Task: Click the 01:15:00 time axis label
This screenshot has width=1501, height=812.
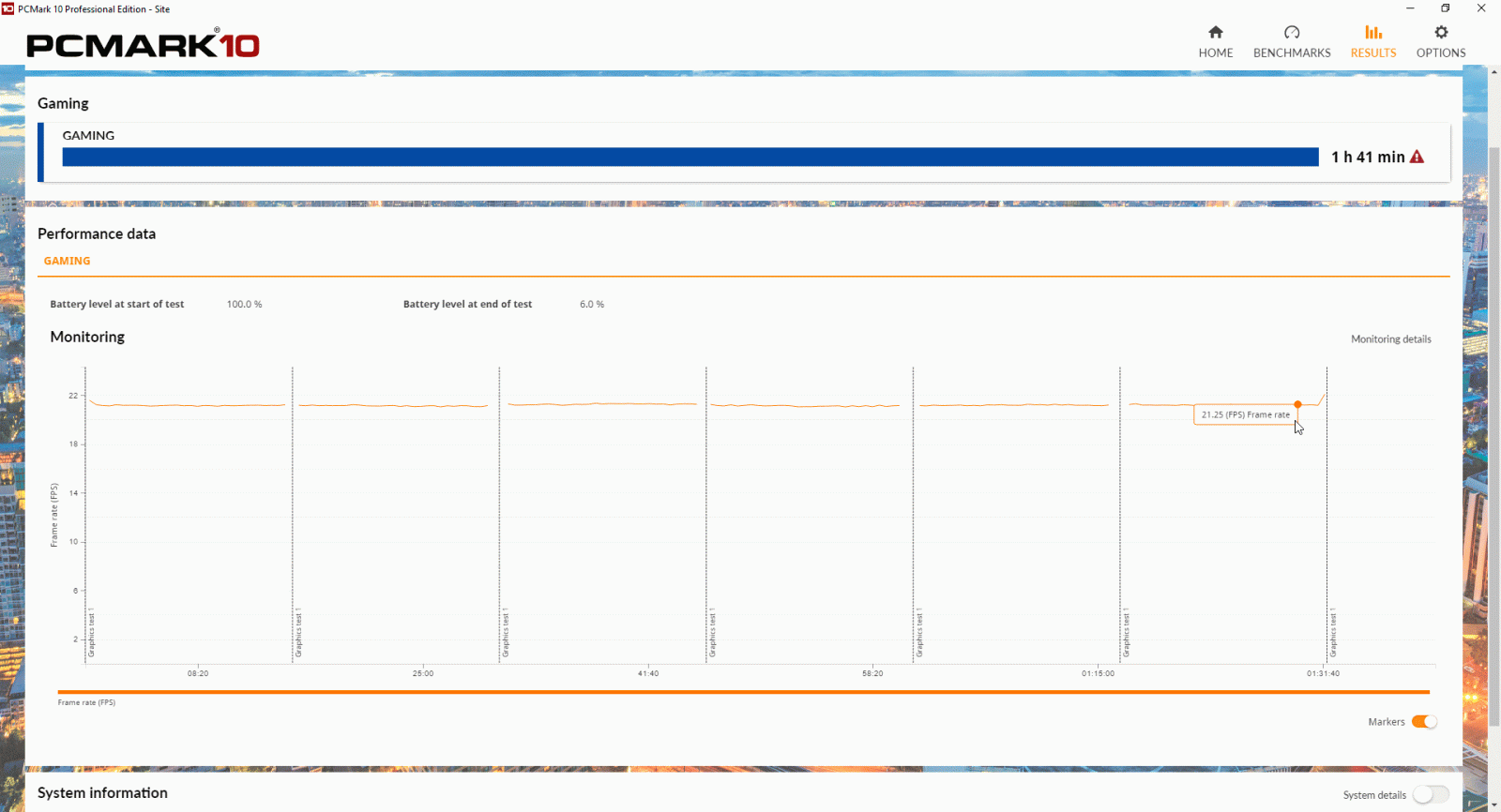Action: [1099, 673]
